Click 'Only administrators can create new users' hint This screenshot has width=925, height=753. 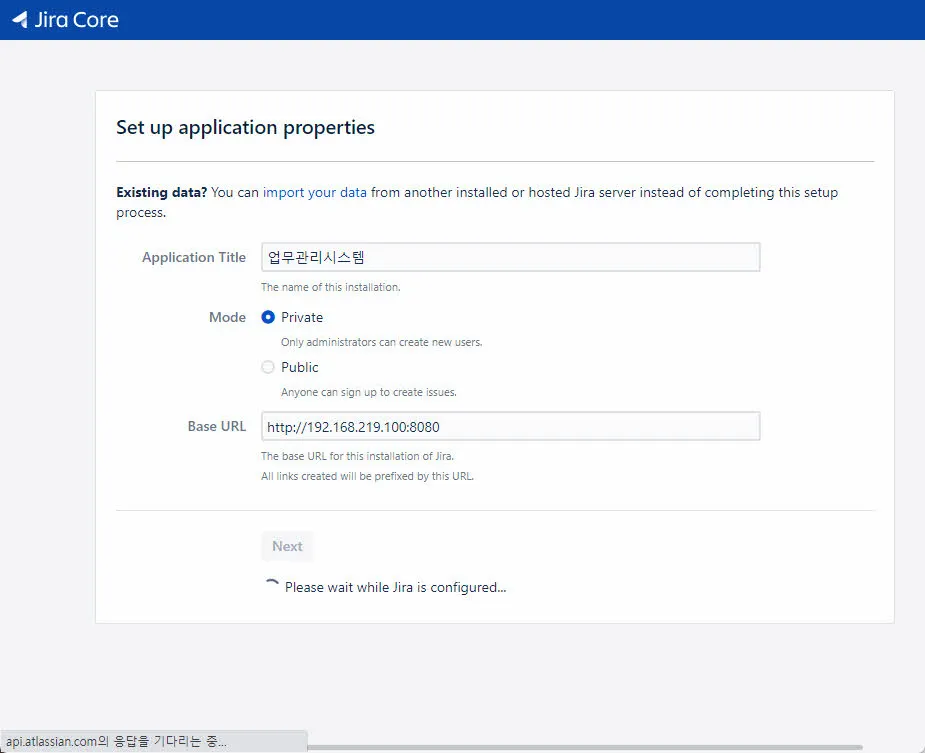tap(381, 342)
